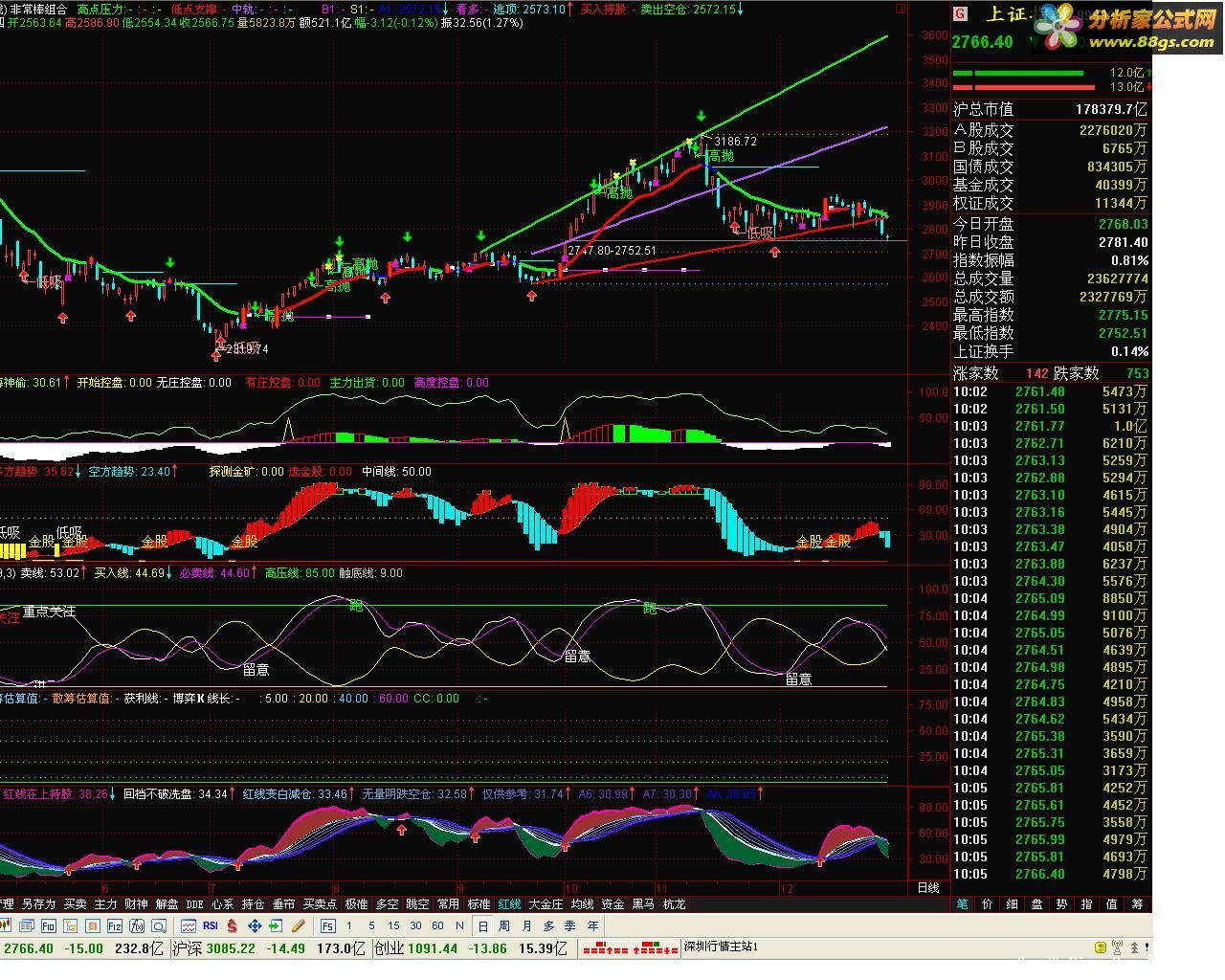
Task: Select the 指 index tab
Action: click(x=1087, y=903)
